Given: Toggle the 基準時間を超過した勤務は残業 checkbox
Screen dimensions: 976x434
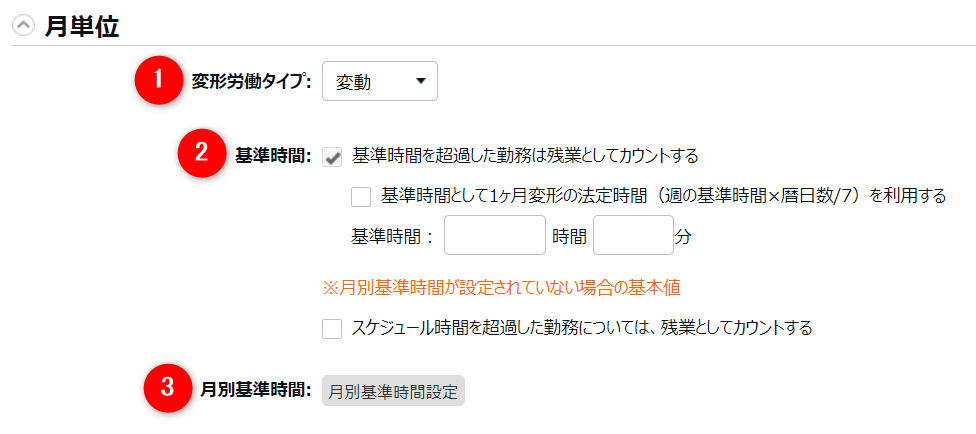Looking at the screenshot, I should pos(334,156).
